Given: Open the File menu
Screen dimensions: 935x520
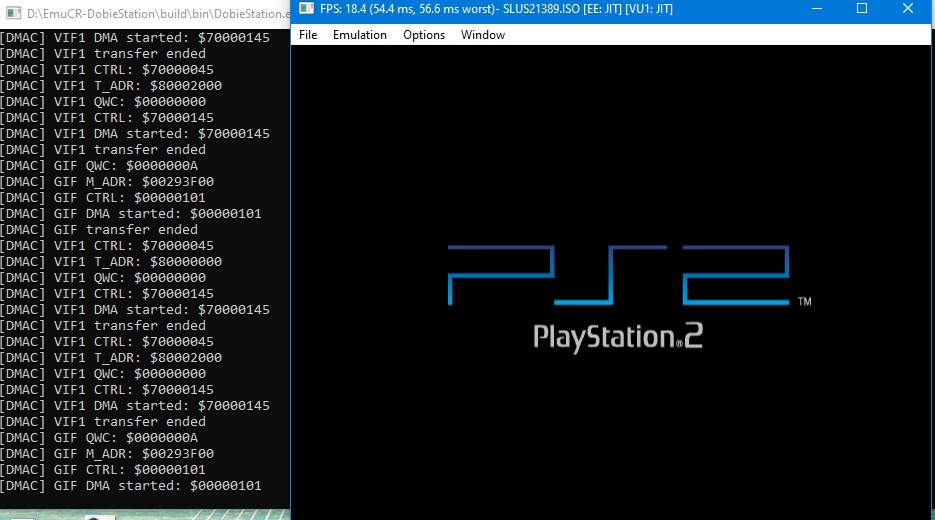Looking at the screenshot, I should point(308,35).
